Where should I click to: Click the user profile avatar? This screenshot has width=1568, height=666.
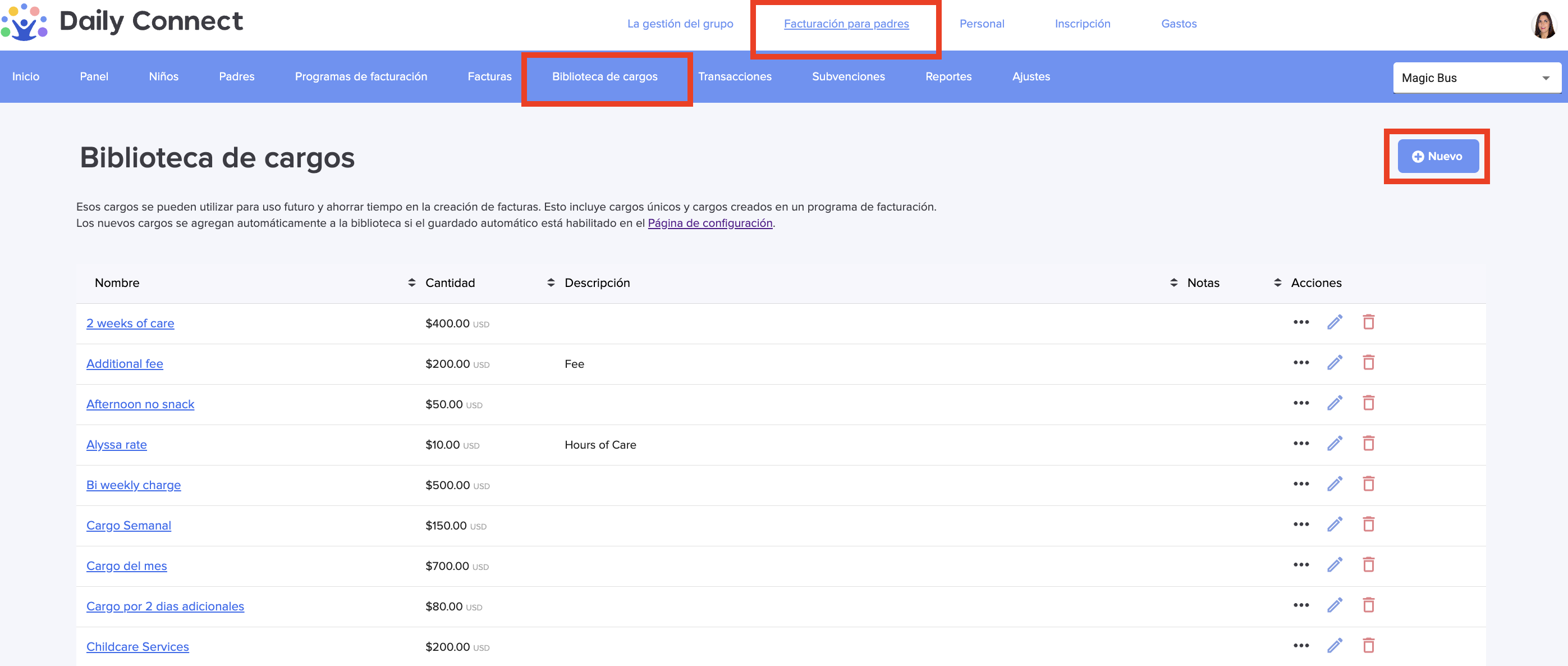1543,25
